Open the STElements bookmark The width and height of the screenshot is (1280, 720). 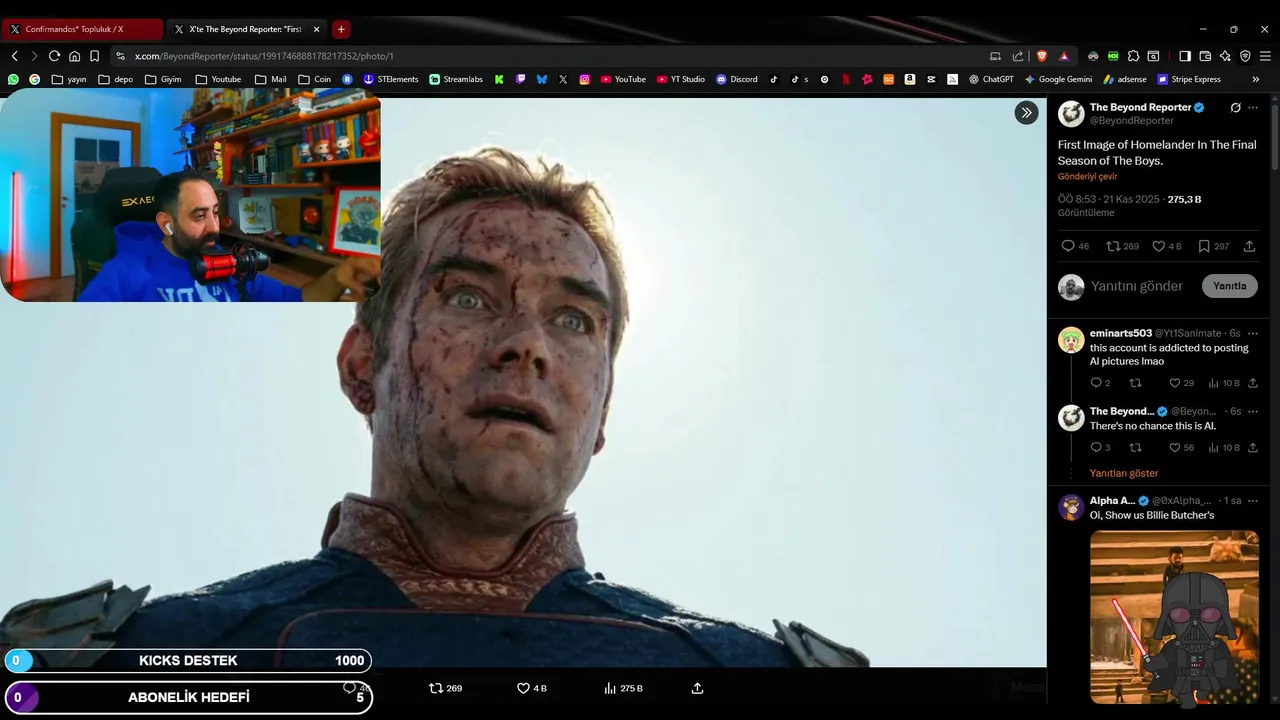tap(391, 79)
